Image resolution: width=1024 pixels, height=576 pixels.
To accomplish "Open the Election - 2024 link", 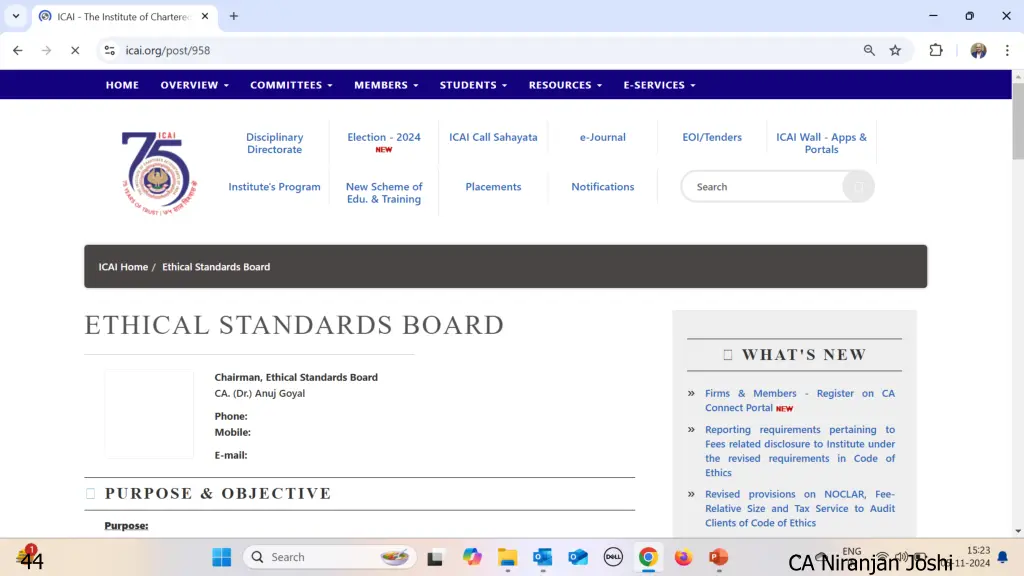I will tap(384, 137).
